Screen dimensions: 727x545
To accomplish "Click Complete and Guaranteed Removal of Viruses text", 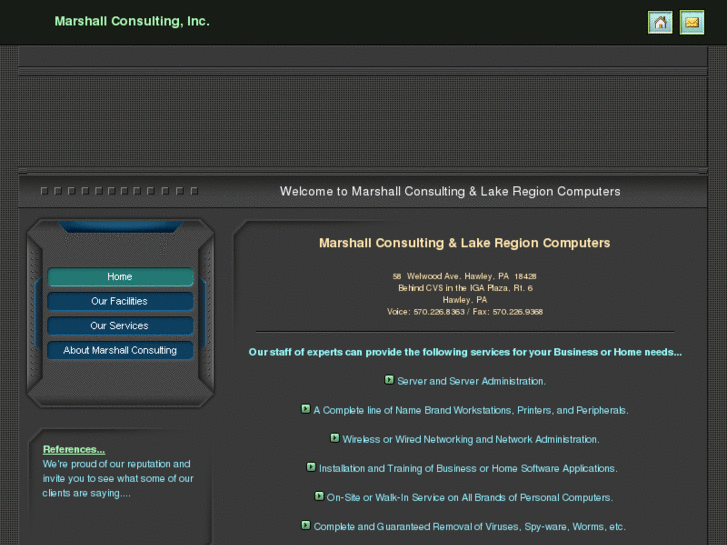I will click(x=469, y=527).
